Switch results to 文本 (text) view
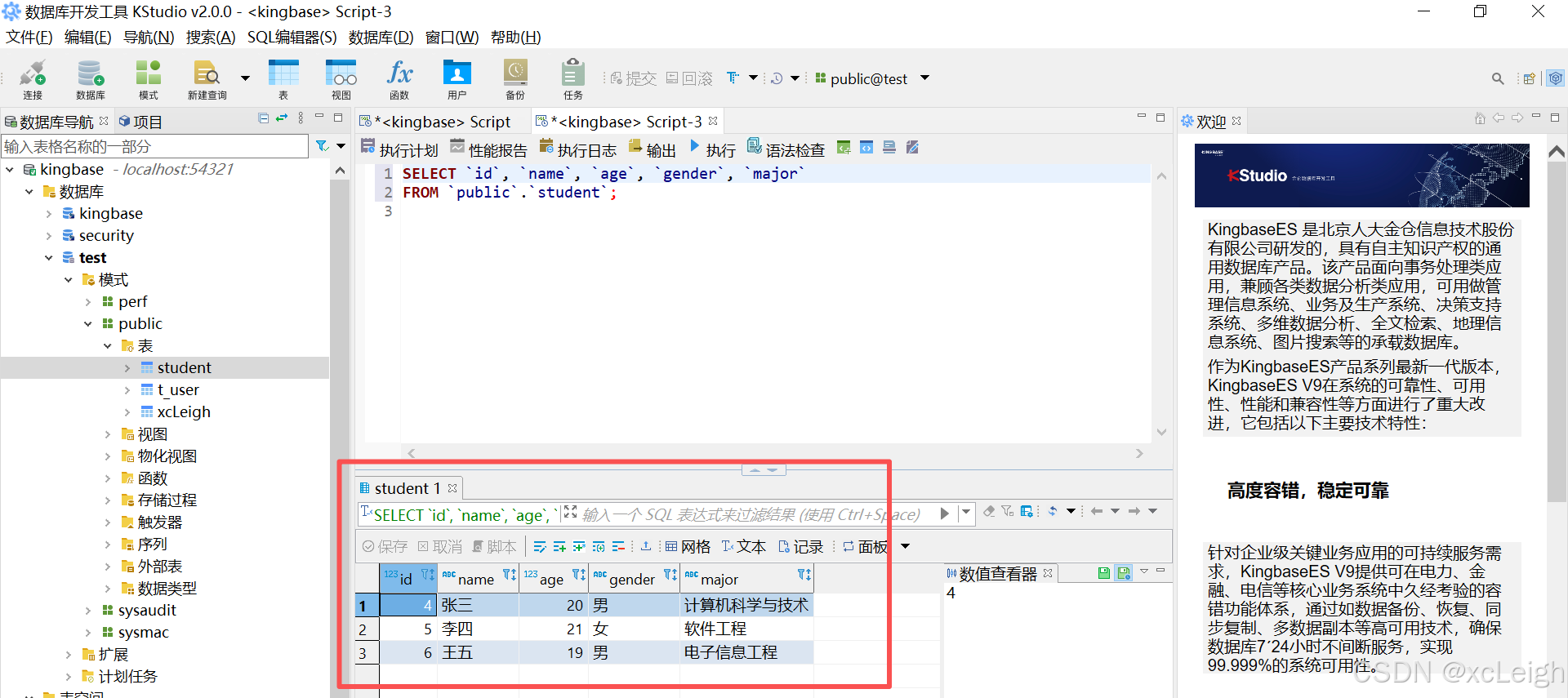Image resolution: width=1568 pixels, height=698 pixels. click(743, 546)
